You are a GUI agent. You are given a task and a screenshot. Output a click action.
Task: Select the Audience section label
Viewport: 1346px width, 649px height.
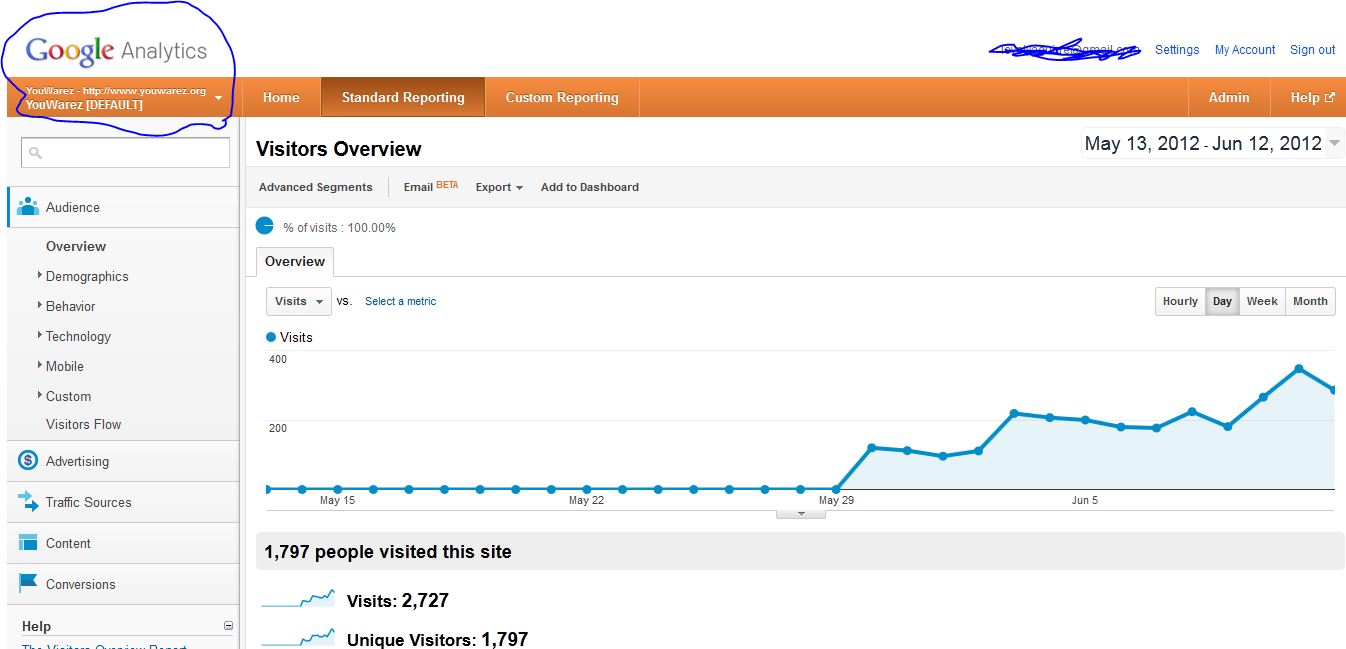click(73, 208)
